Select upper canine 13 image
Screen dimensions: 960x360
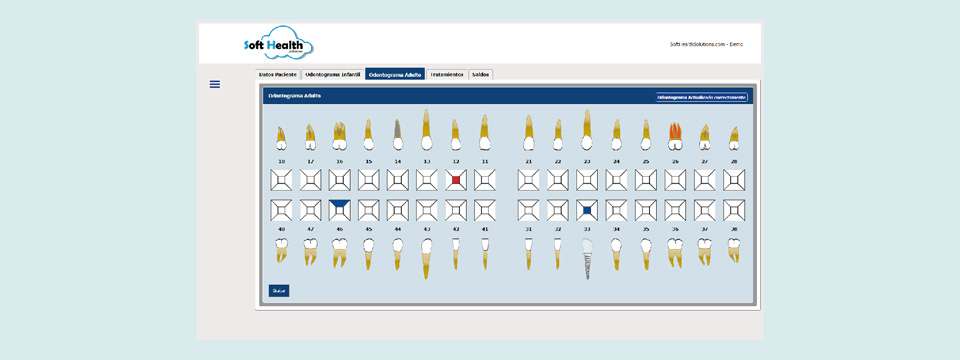pyautogui.click(x=427, y=130)
